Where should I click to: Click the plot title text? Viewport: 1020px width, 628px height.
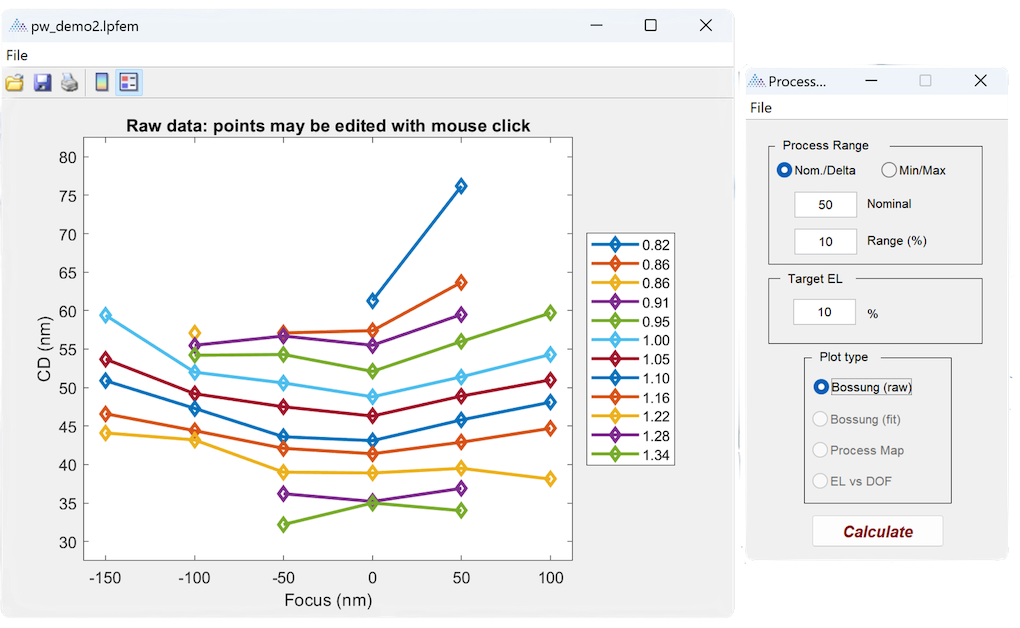click(328, 126)
